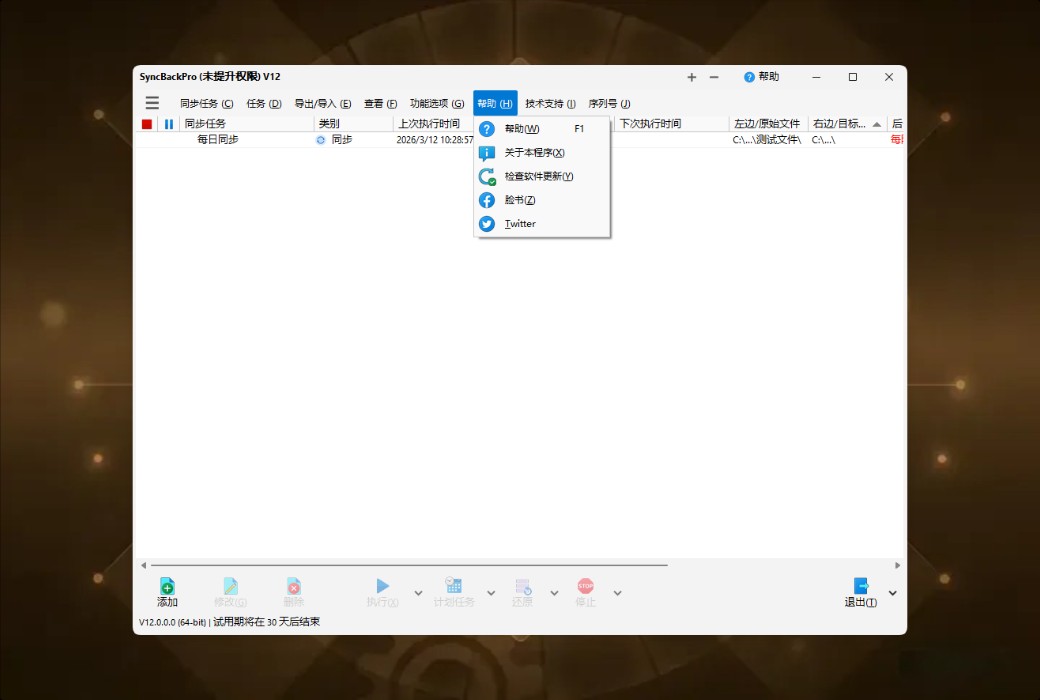Click the red Stop (停止) icon
This screenshot has height=700, width=1040.
pos(585,588)
